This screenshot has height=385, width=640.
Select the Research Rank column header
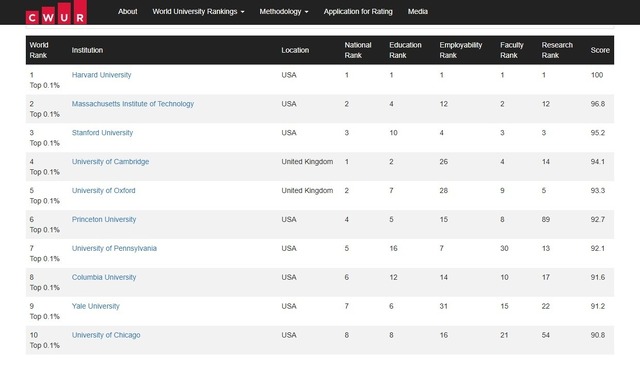557,50
